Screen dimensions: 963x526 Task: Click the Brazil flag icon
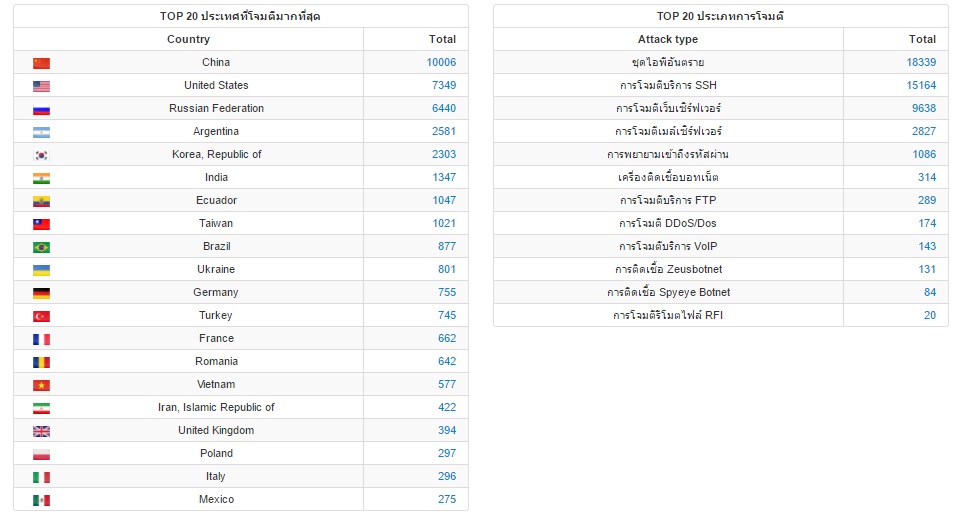(41, 247)
